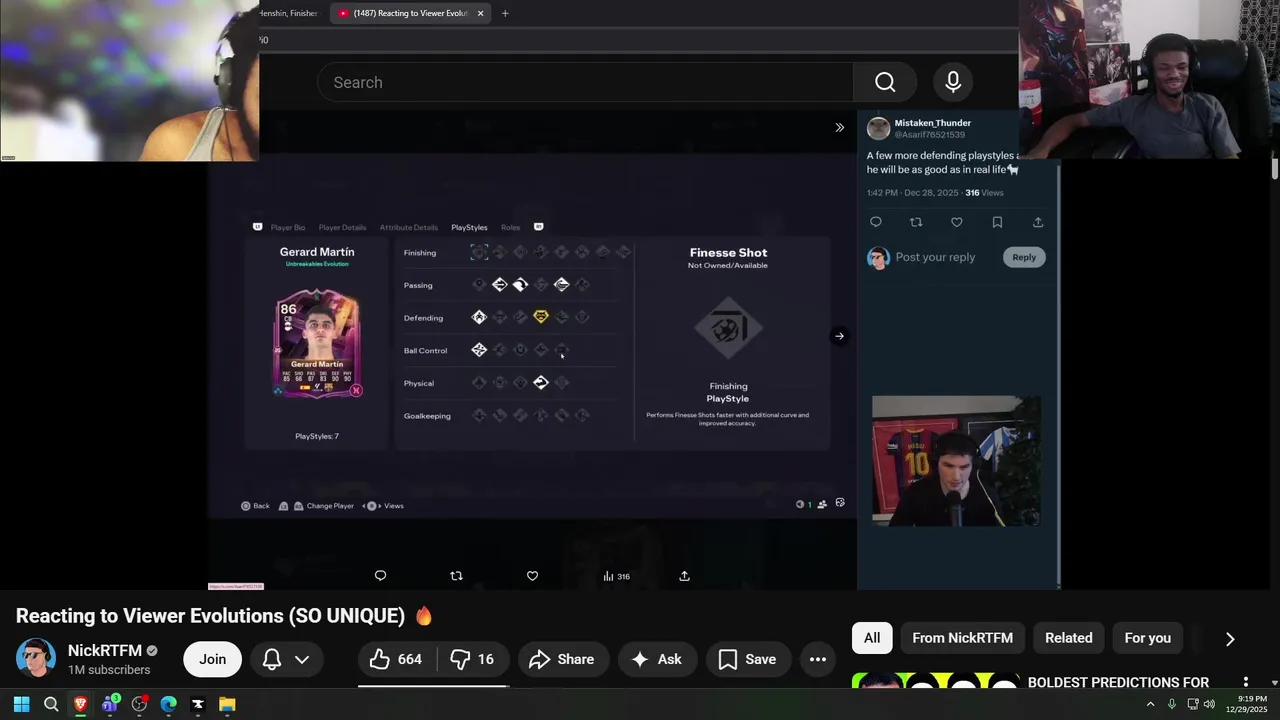
Task: Open volume control in system tray
Action: tap(1210, 704)
